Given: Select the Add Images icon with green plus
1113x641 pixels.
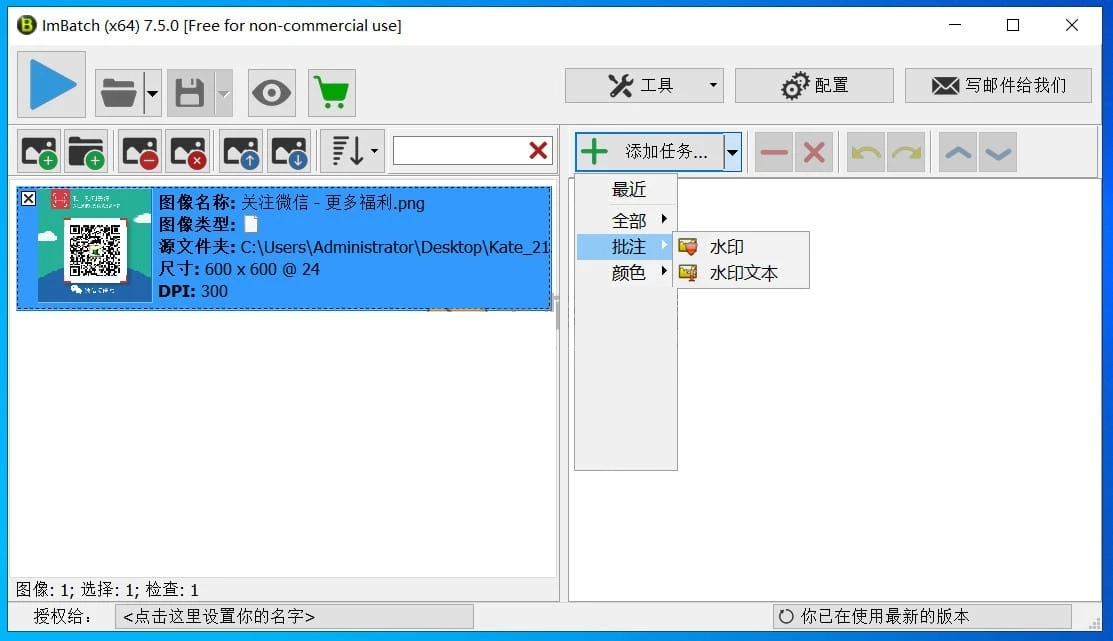Looking at the screenshot, I should tap(38, 150).
